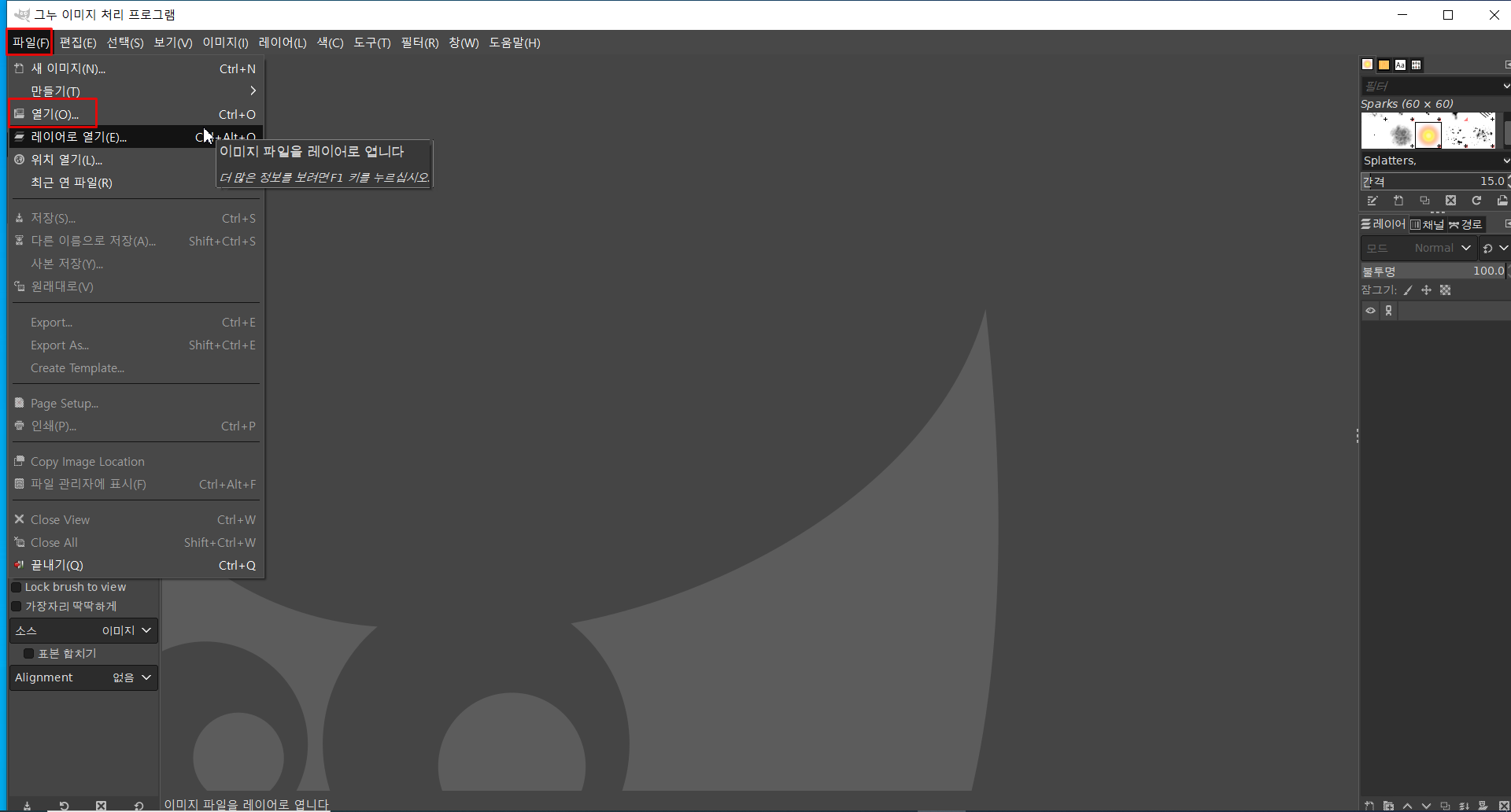Click the Reset to defaults icon in tool options
This screenshot has width=1511, height=812.
pos(139,806)
